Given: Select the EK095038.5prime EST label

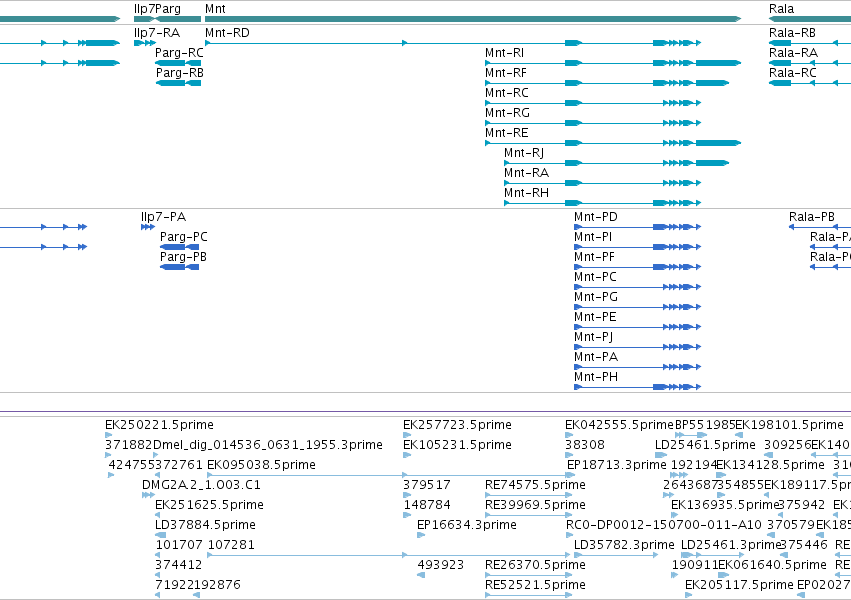Looking at the screenshot, I should [261, 465].
